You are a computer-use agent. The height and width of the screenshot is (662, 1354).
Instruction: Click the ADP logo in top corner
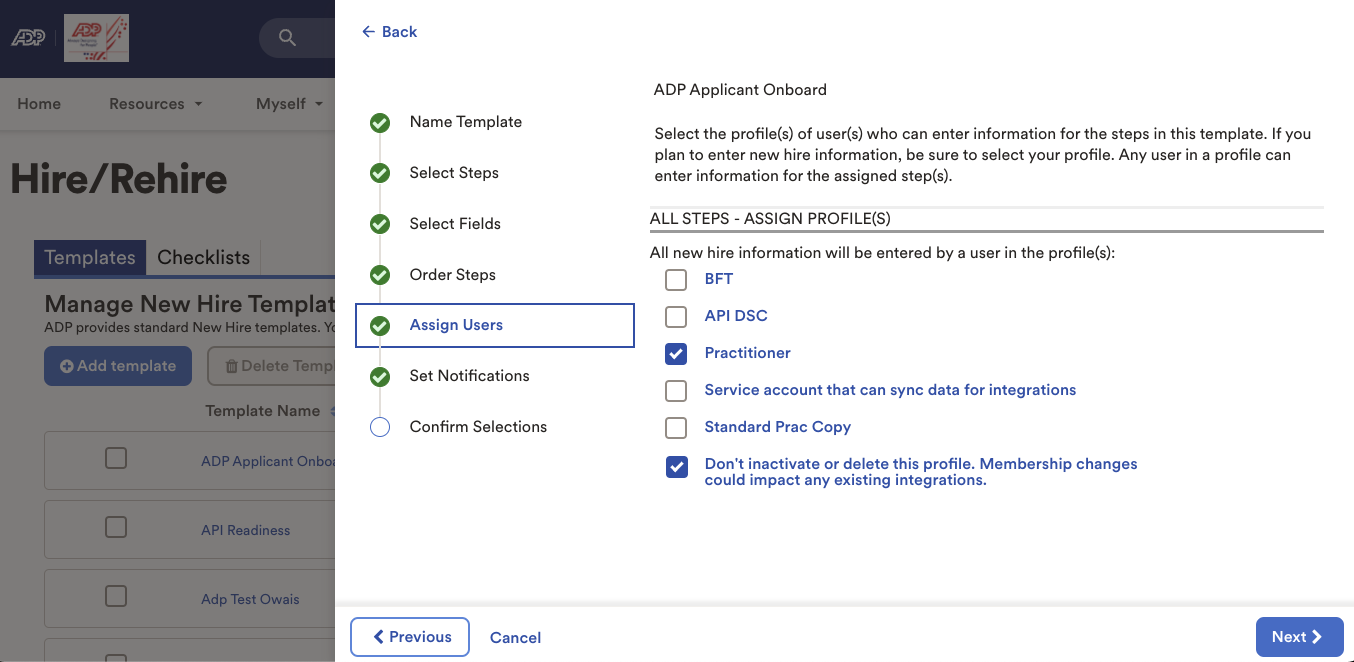[x=27, y=37]
